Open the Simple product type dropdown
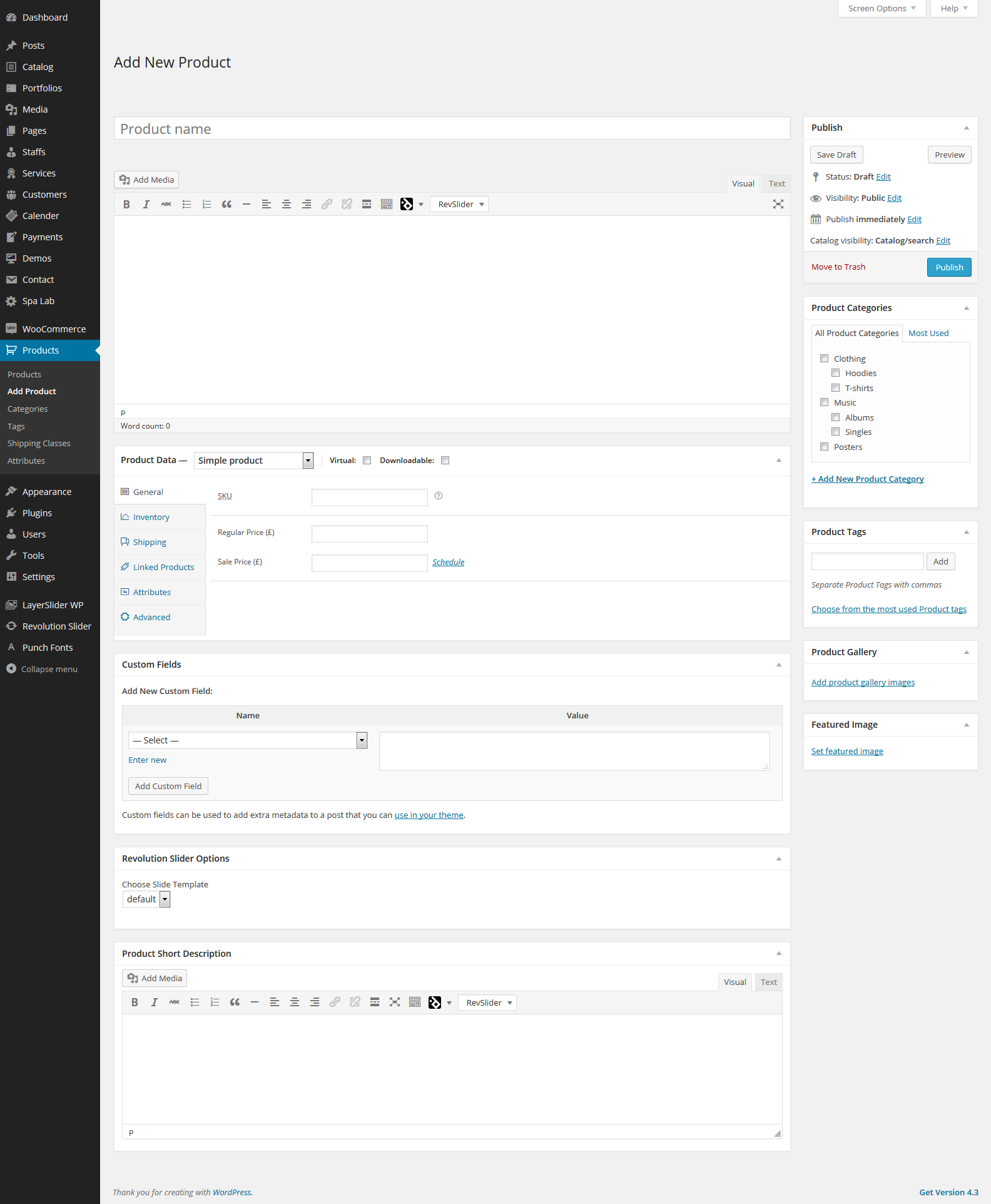991x1204 pixels. tap(253, 461)
